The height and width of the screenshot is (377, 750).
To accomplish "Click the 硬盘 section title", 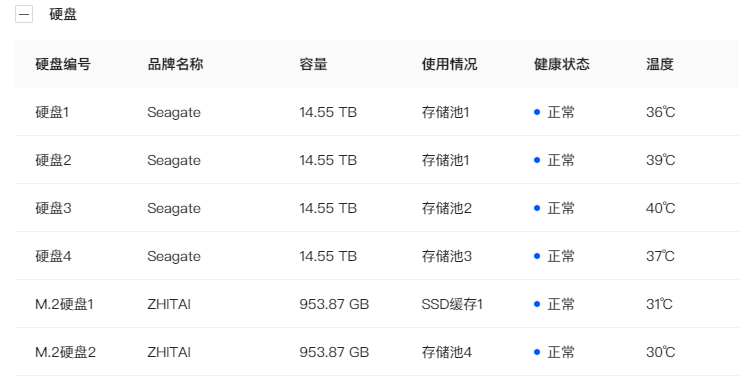I will click(63, 14).
